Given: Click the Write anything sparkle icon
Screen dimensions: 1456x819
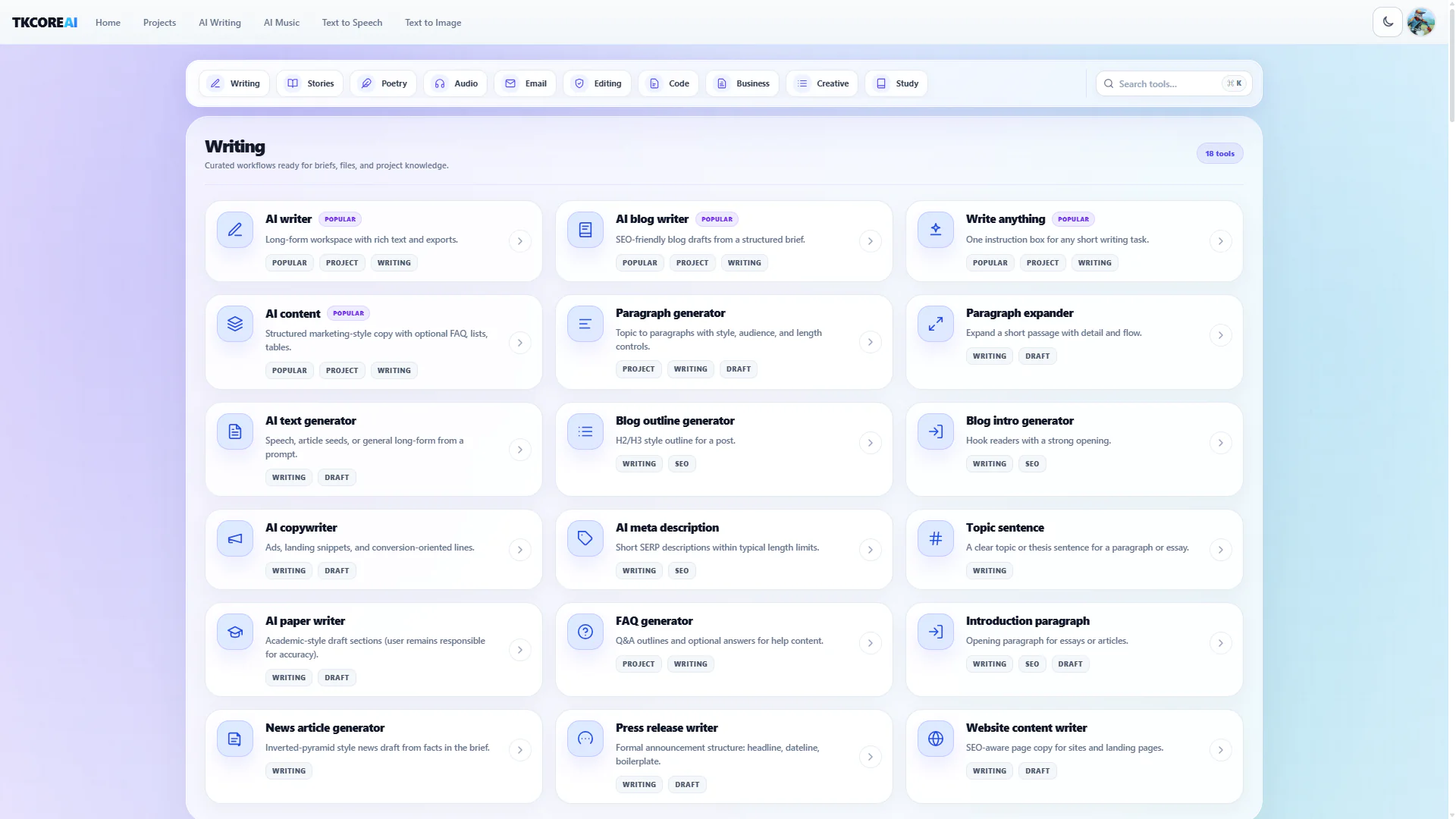Looking at the screenshot, I should (x=936, y=230).
